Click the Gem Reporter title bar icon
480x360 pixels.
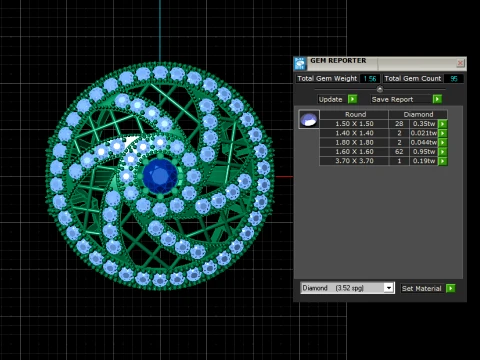pos(300,63)
